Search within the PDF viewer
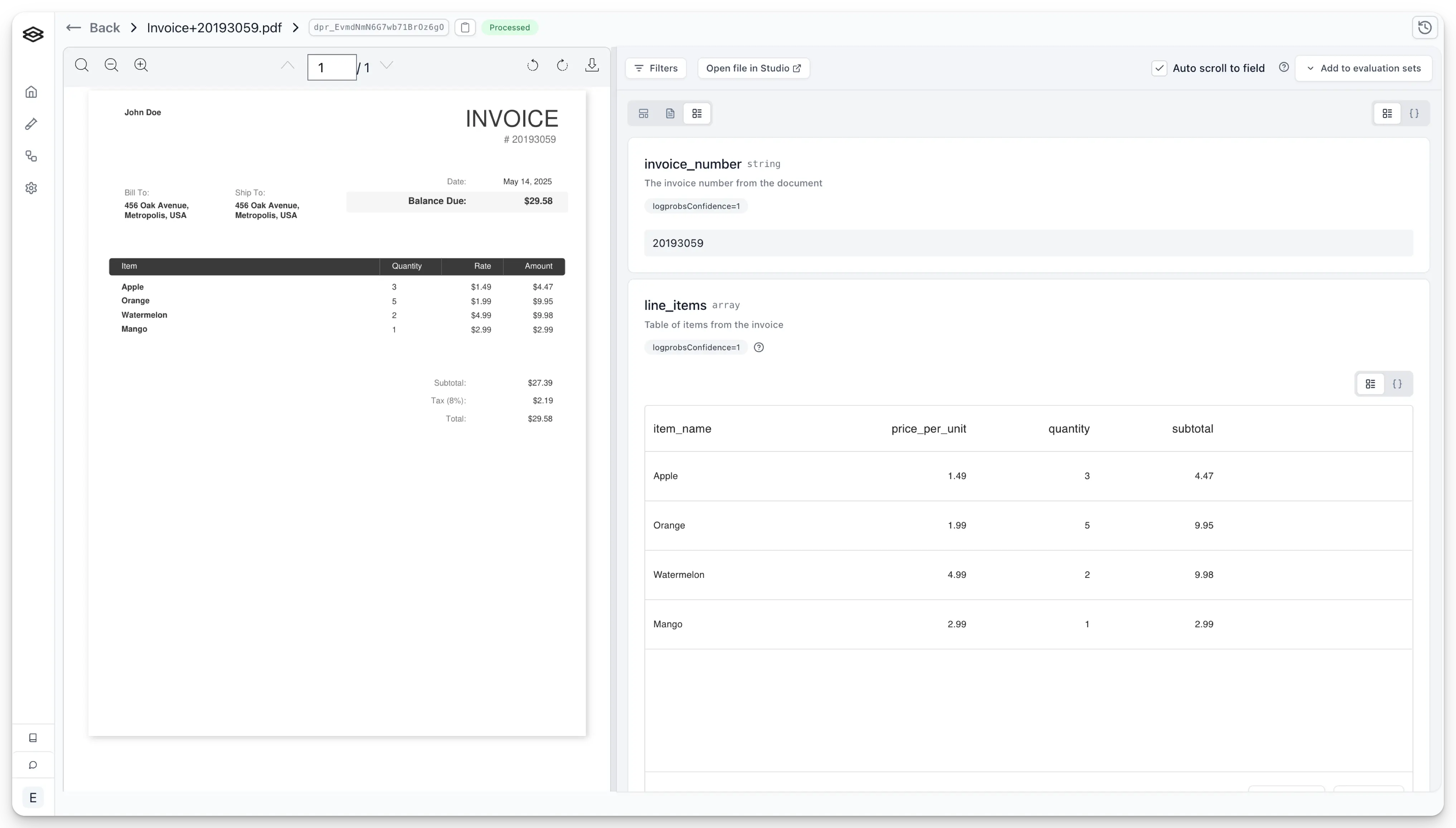 pos(82,65)
